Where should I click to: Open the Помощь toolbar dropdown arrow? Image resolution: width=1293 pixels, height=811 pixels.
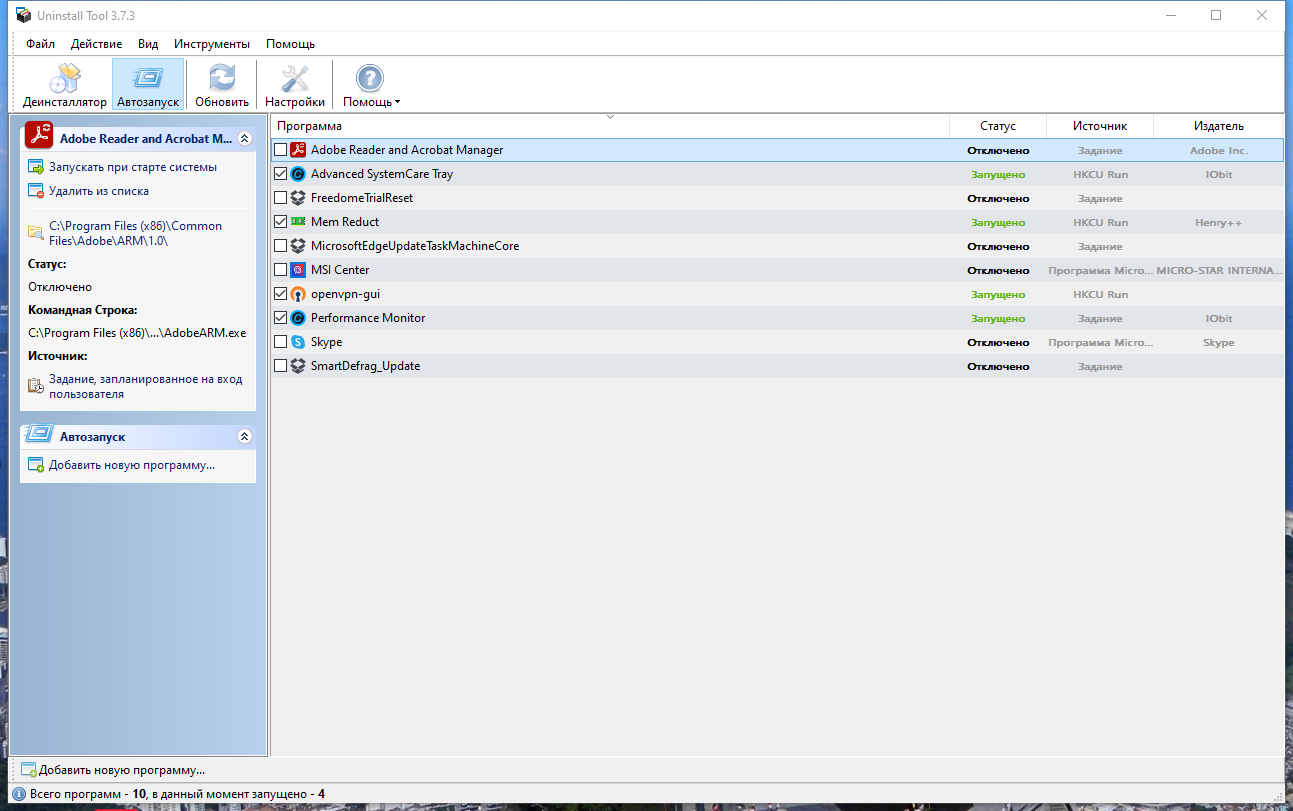coord(397,102)
